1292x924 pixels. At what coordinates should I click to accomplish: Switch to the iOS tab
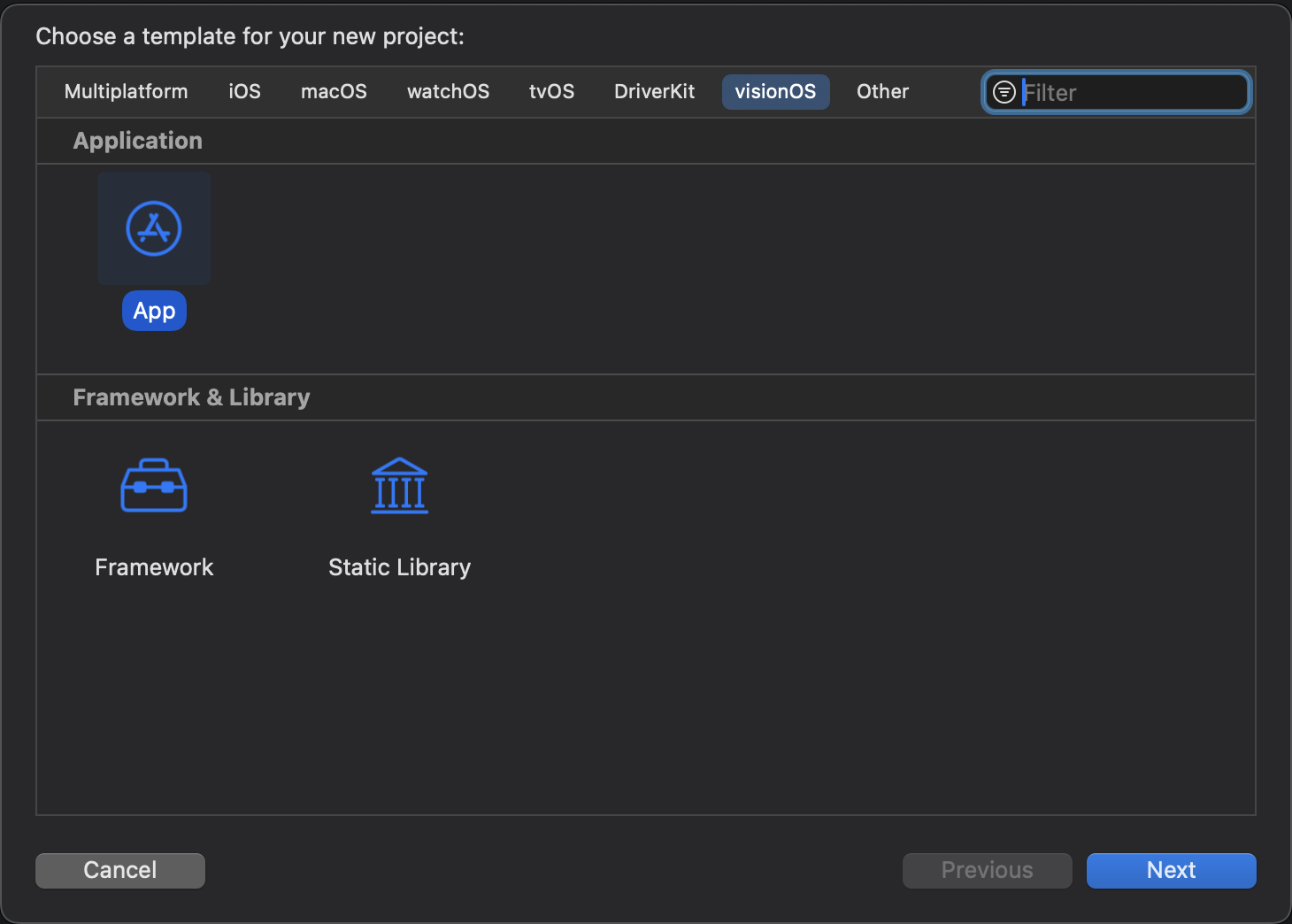tap(245, 92)
